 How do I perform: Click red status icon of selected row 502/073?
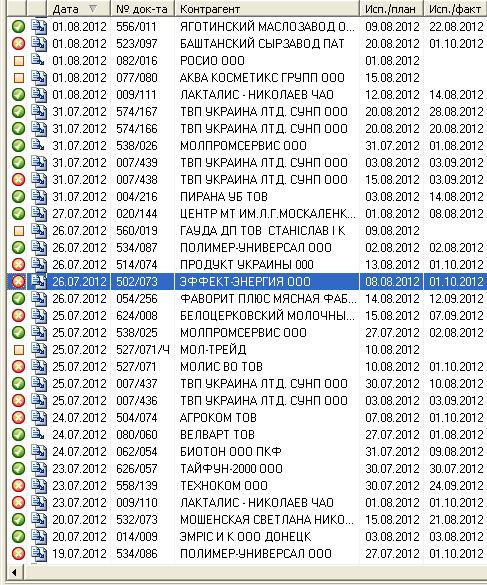pos(18,282)
